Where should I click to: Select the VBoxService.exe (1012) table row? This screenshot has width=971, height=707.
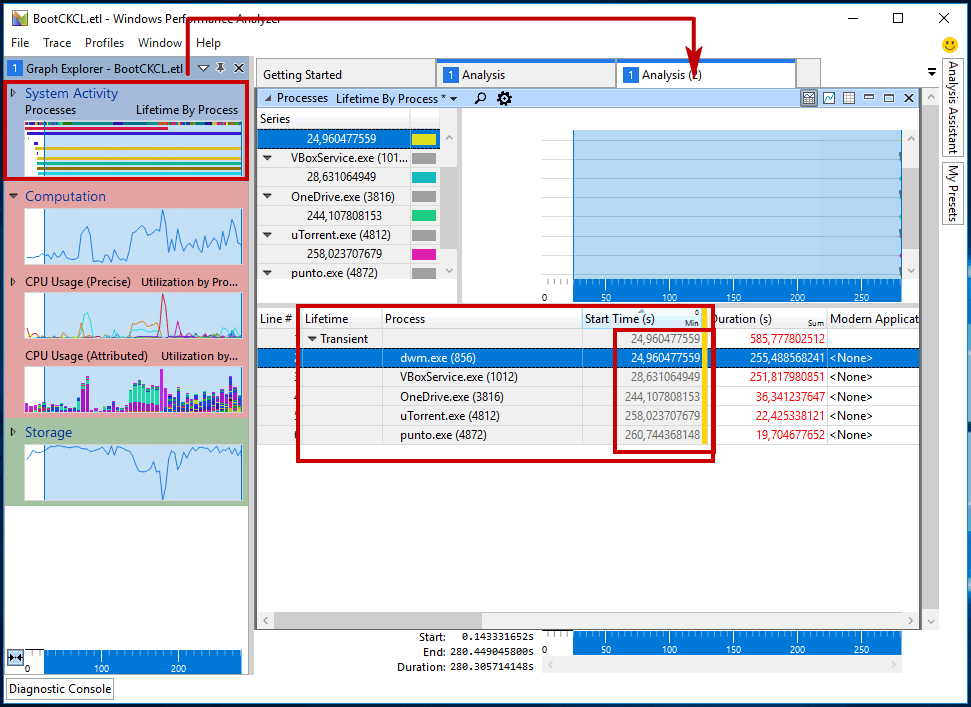click(588, 377)
